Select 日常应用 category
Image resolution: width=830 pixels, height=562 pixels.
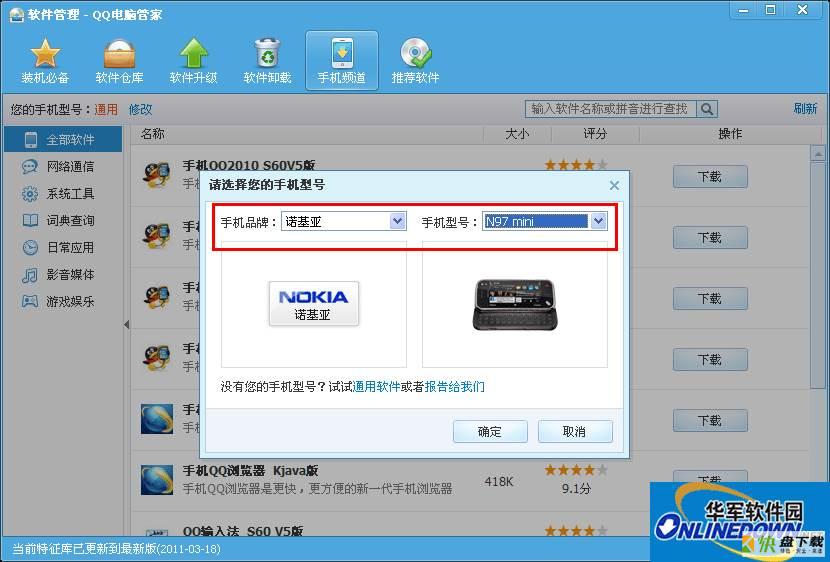pos(63,248)
